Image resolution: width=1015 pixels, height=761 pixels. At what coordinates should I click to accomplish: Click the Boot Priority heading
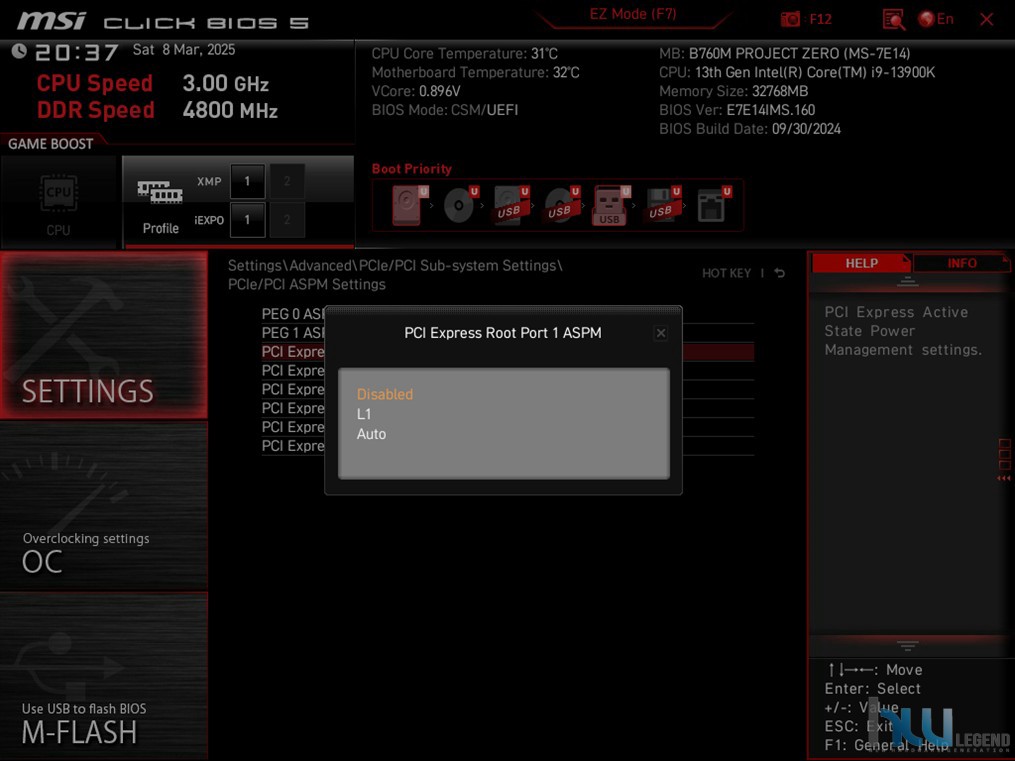click(x=411, y=169)
